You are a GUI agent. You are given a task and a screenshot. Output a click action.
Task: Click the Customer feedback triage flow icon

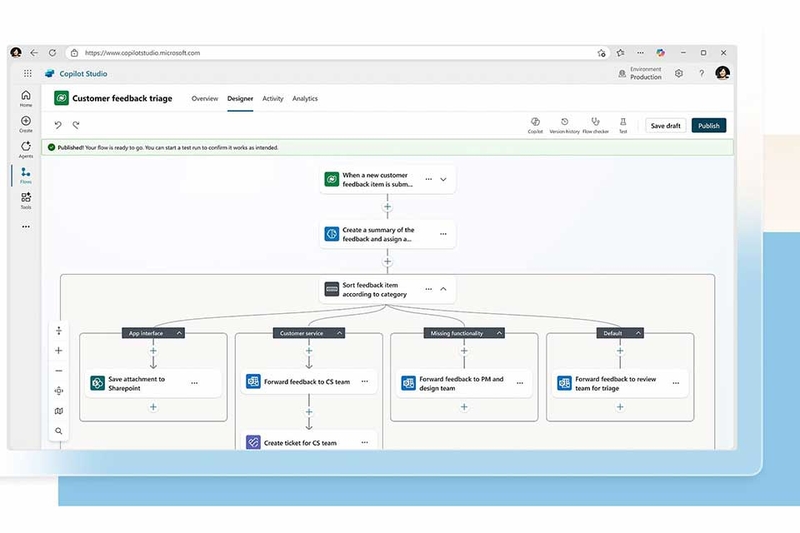tap(61, 98)
